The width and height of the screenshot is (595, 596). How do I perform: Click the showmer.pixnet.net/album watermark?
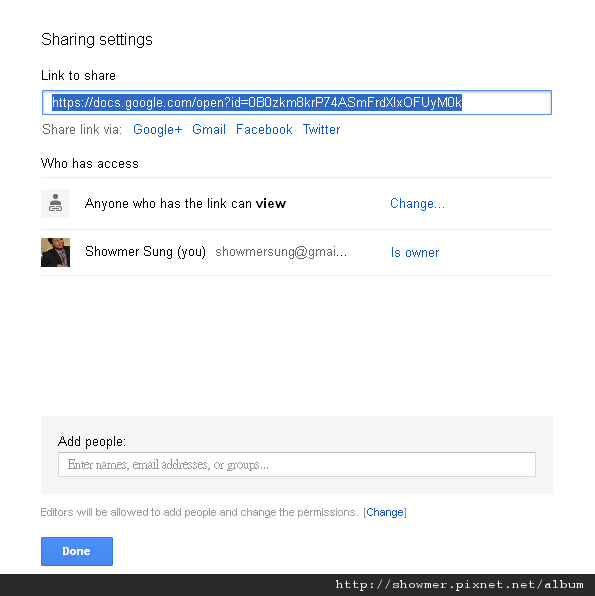coord(459,585)
